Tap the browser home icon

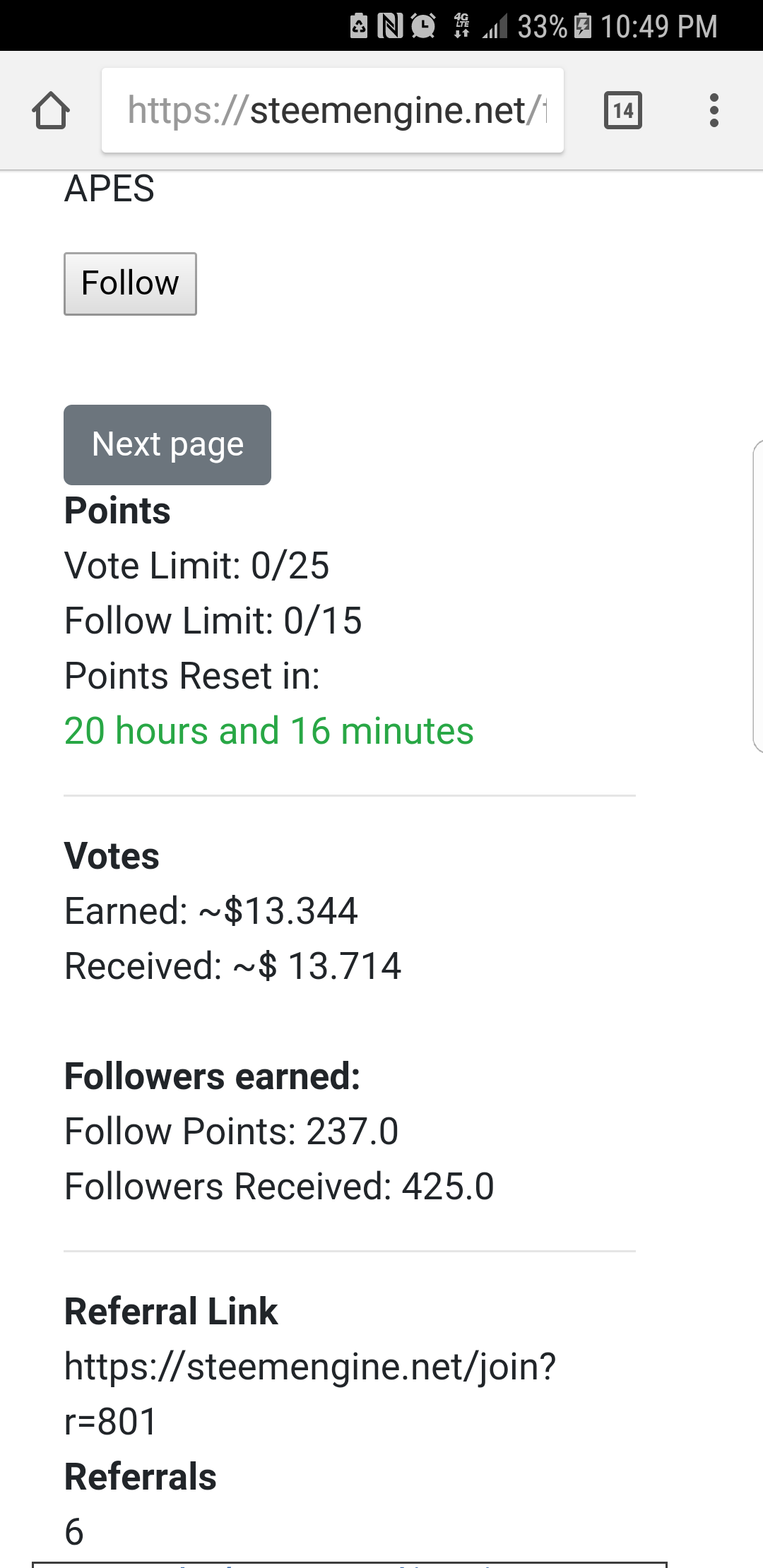tap(51, 111)
